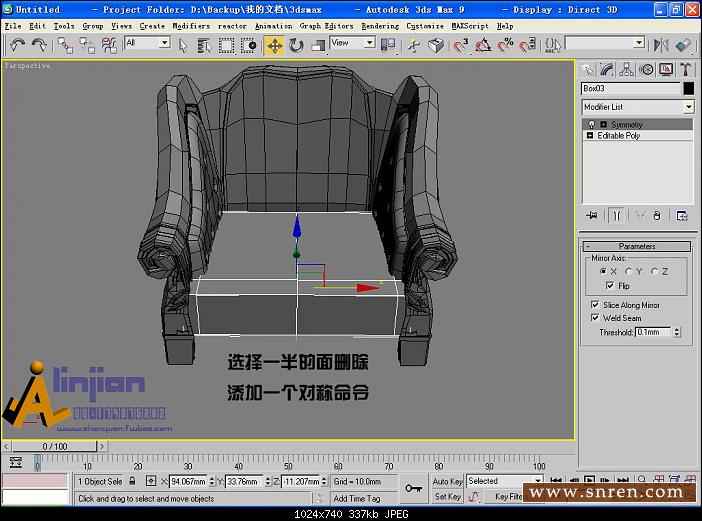Click the Configure Modifier Sets icon

[x=682, y=215]
